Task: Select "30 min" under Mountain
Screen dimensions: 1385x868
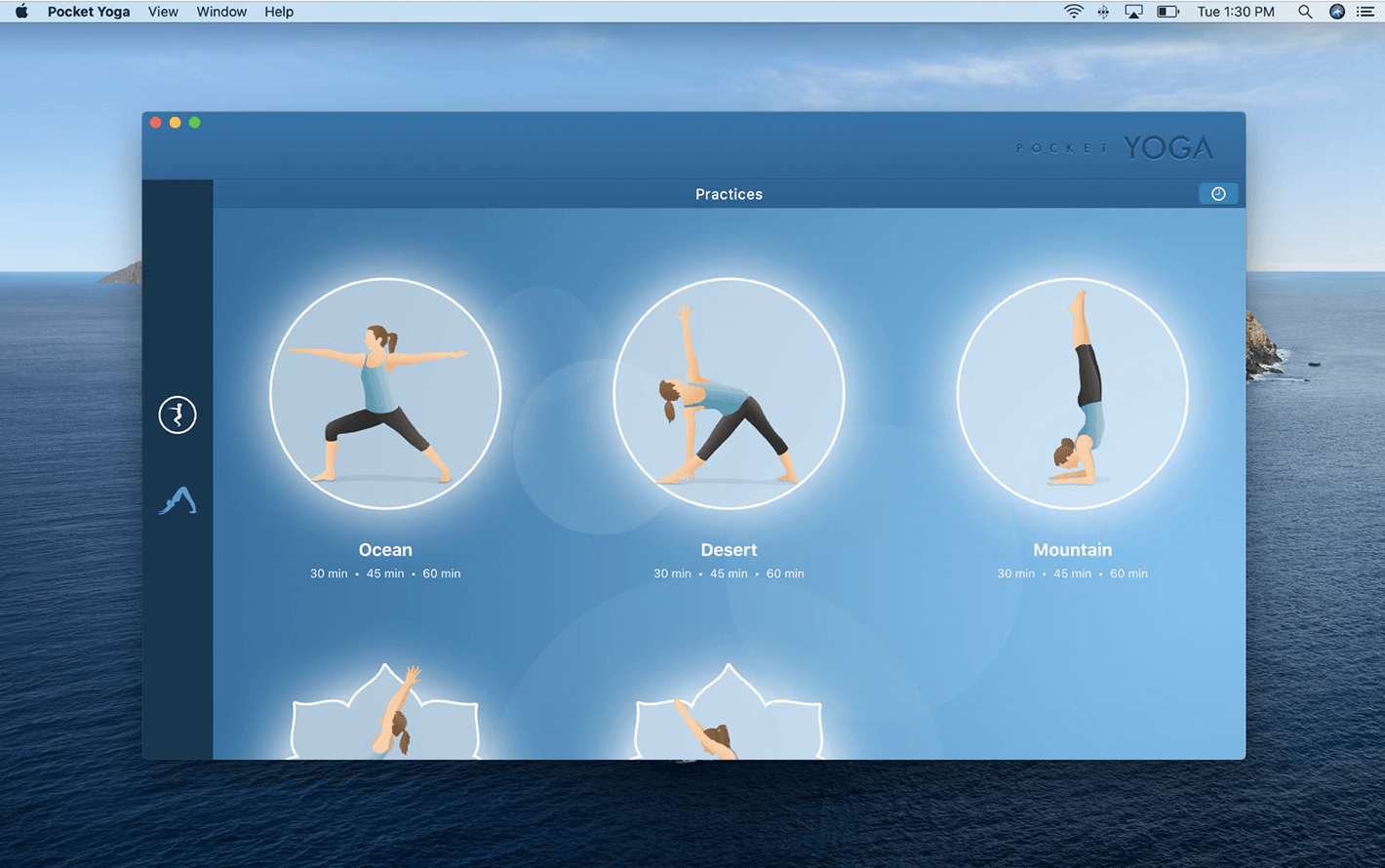Action: click(x=1015, y=573)
